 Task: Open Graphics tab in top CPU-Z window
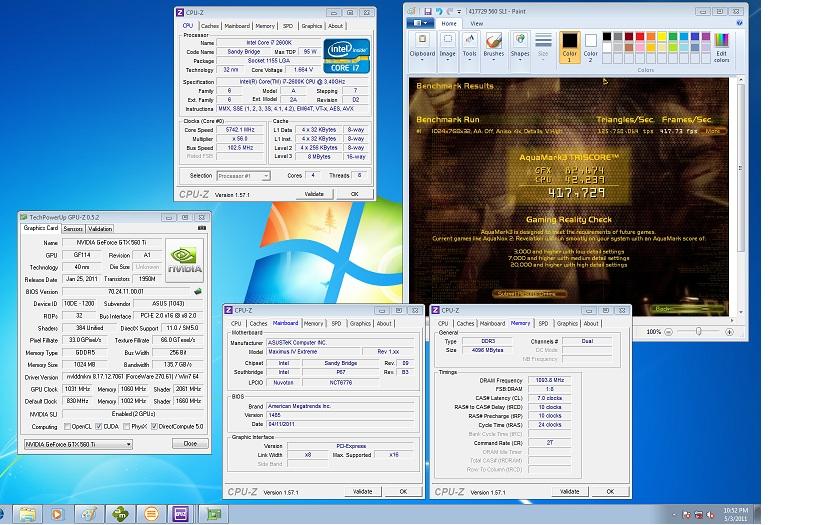point(311,26)
